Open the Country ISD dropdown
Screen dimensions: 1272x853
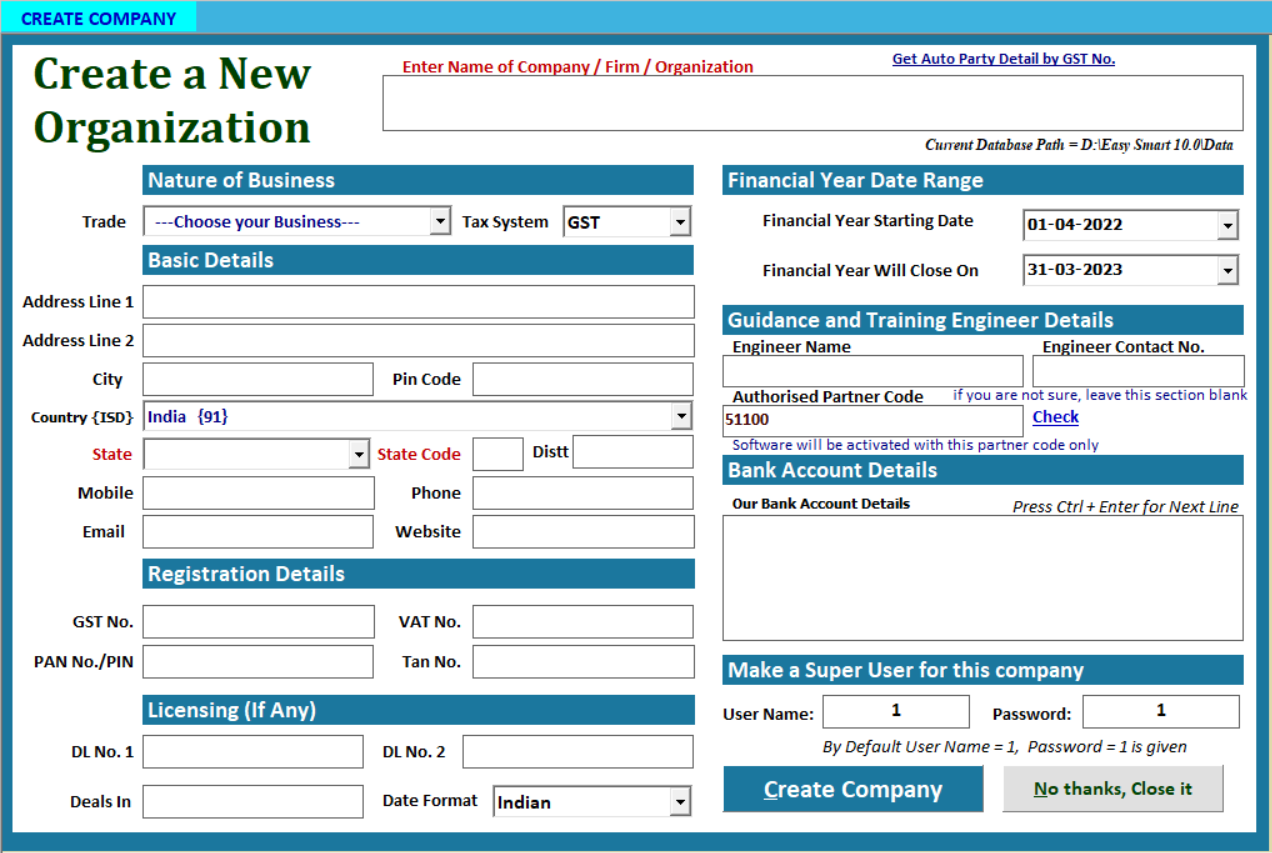coord(681,416)
